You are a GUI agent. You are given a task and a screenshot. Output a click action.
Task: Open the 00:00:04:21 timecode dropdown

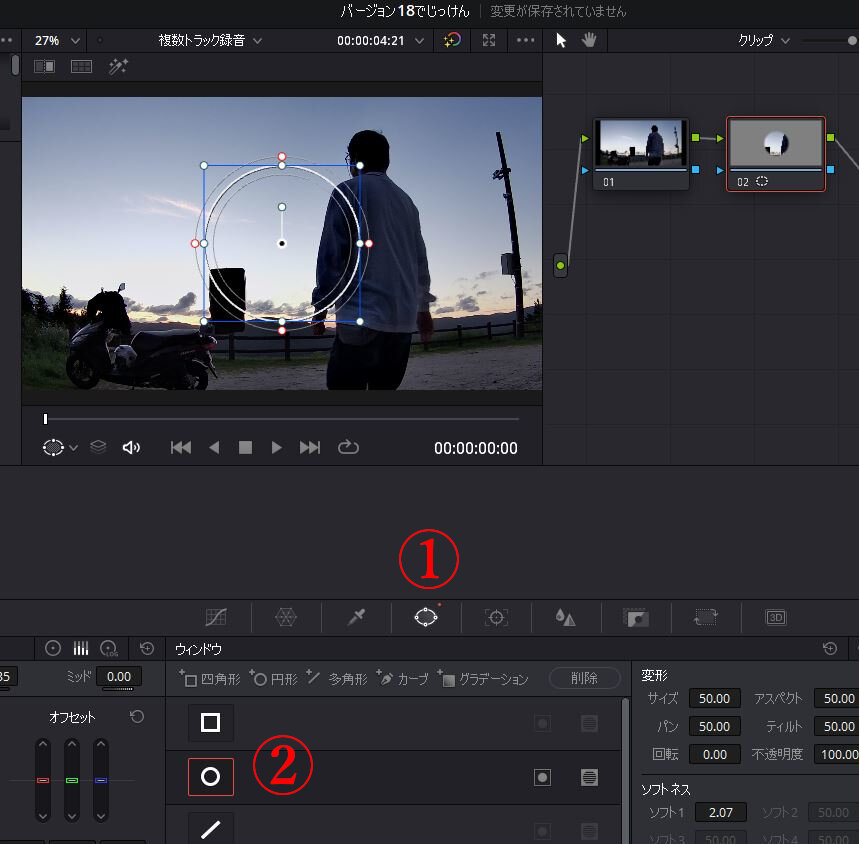pos(380,41)
